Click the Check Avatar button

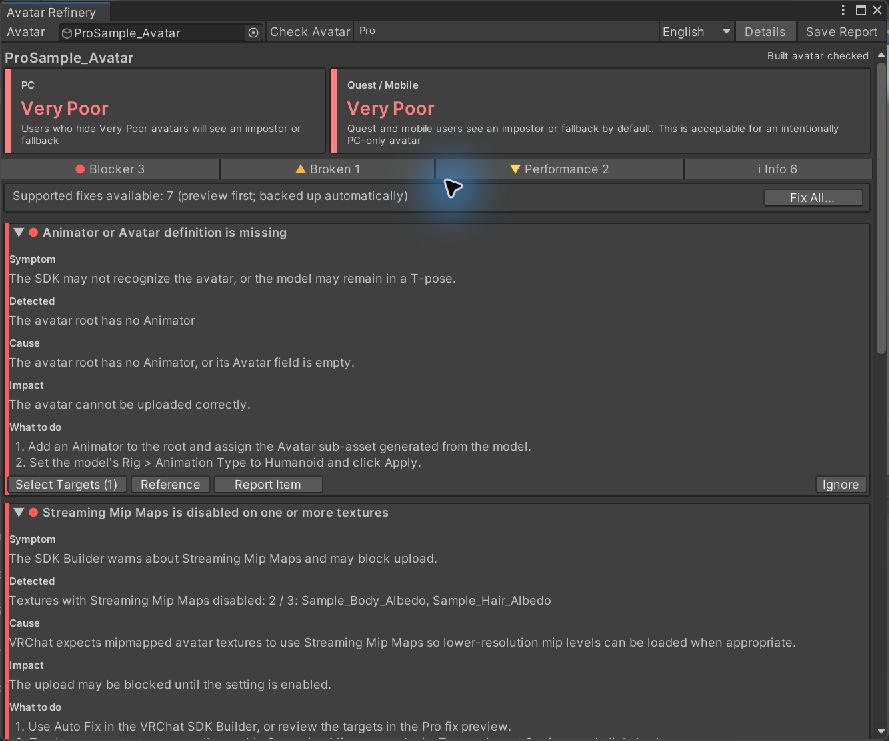310,32
